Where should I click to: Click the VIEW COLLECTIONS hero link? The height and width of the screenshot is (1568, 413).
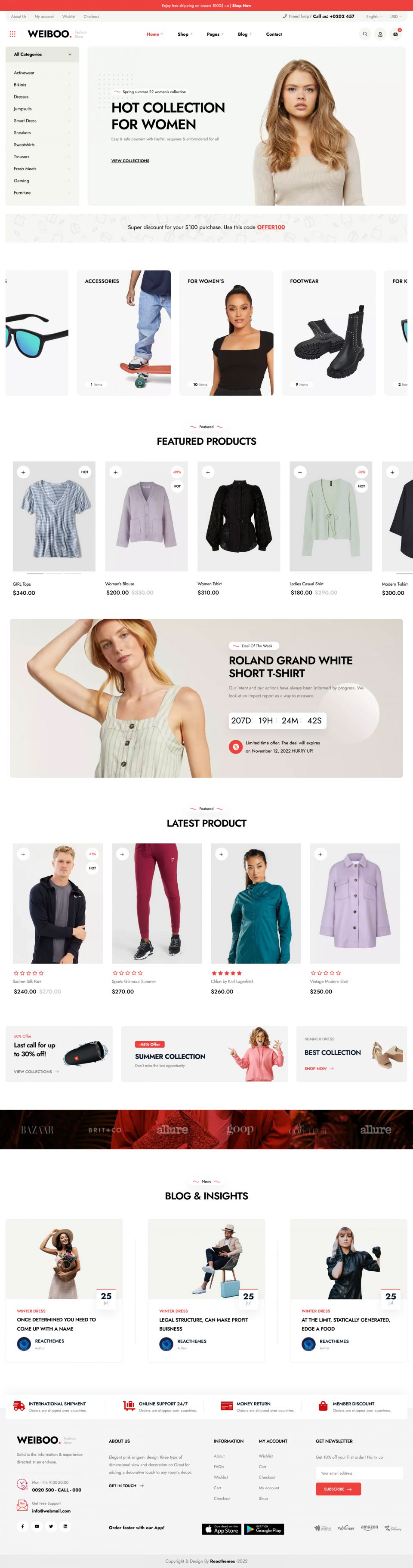pyautogui.click(x=130, y=161)
